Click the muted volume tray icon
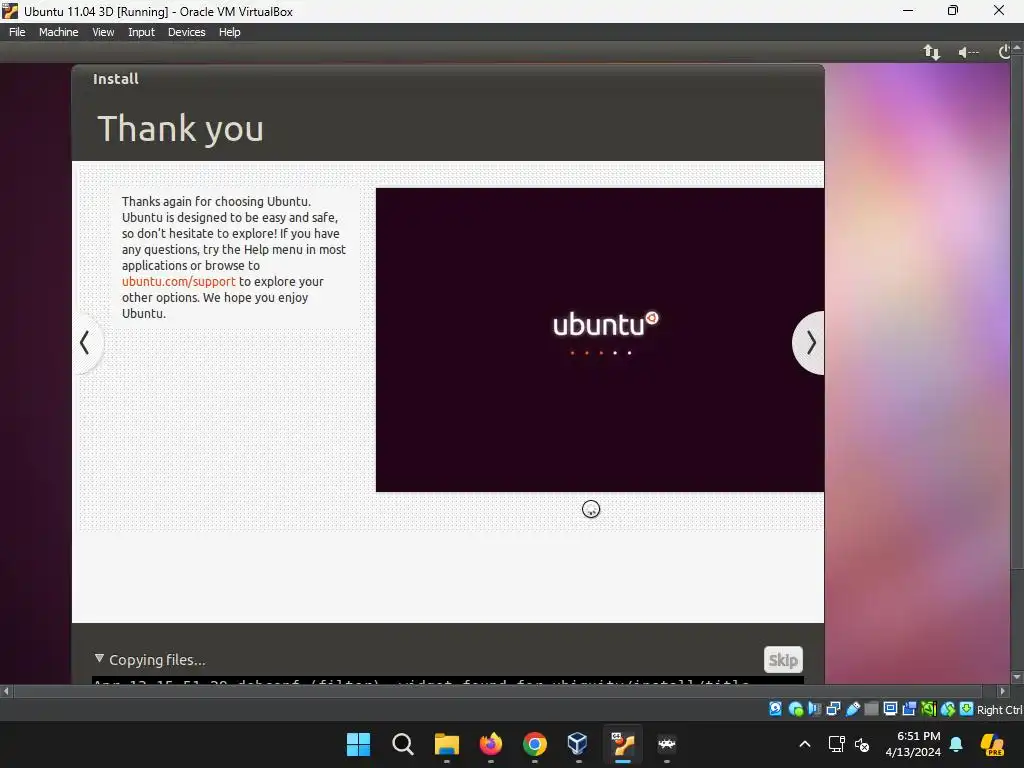Screen dimensions: 1024x768 click(x=862, y=744)
